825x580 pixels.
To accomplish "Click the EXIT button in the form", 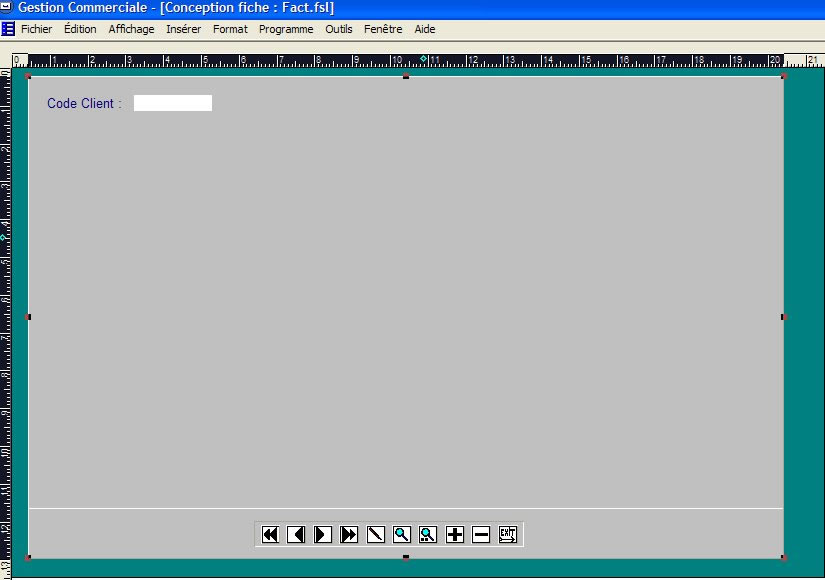I will click(x=508, y=535).
